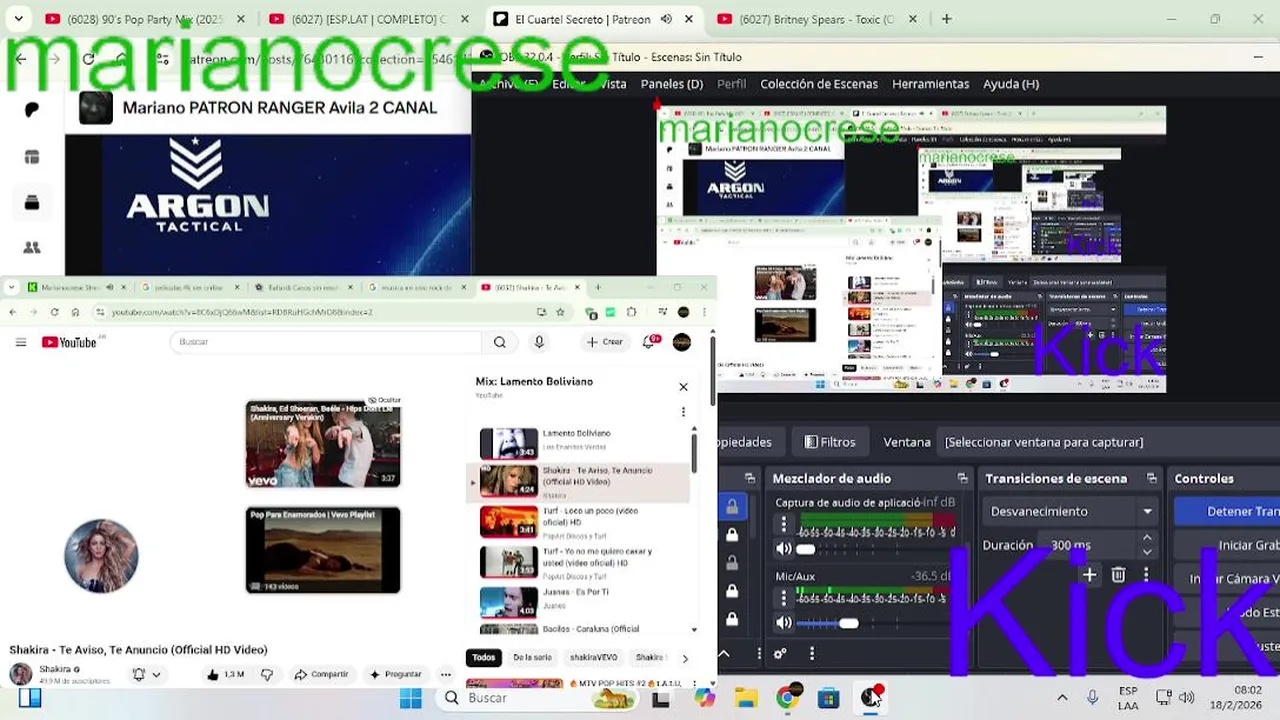
Task: Open transition properties three-dot menu
Action: pos(1146,574)
